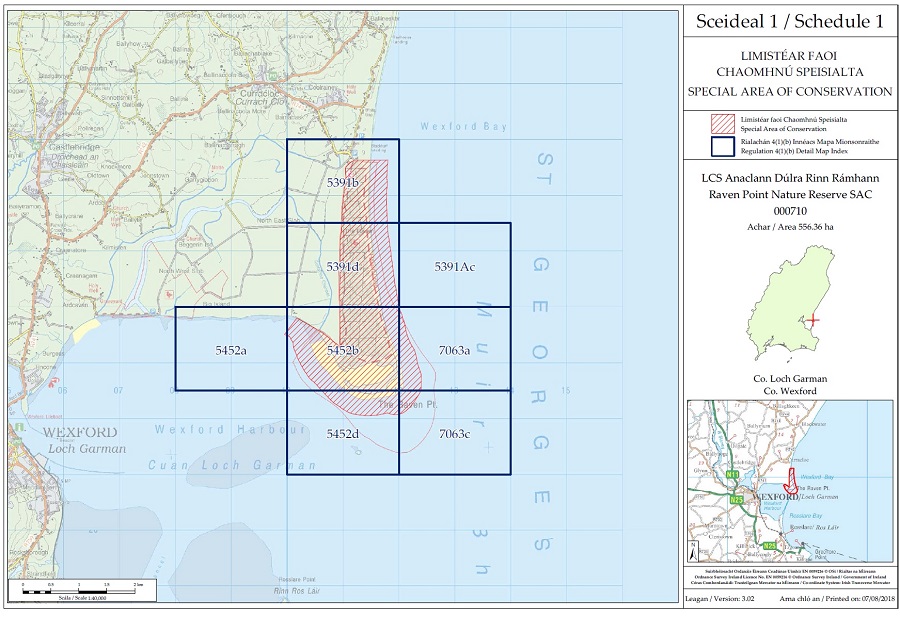Image resolution: width=900 pixels, height=617 pixels.
Task: Click 'LCS Anaclann Dúlra Rinn Rámhann'
Action: tap(790, 178)
